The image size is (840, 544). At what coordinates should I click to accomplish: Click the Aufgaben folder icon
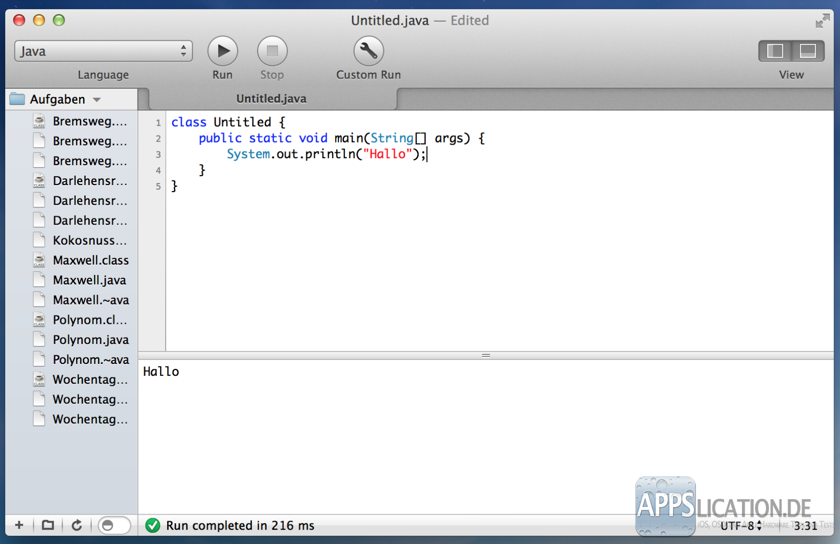tap(18, 99)
